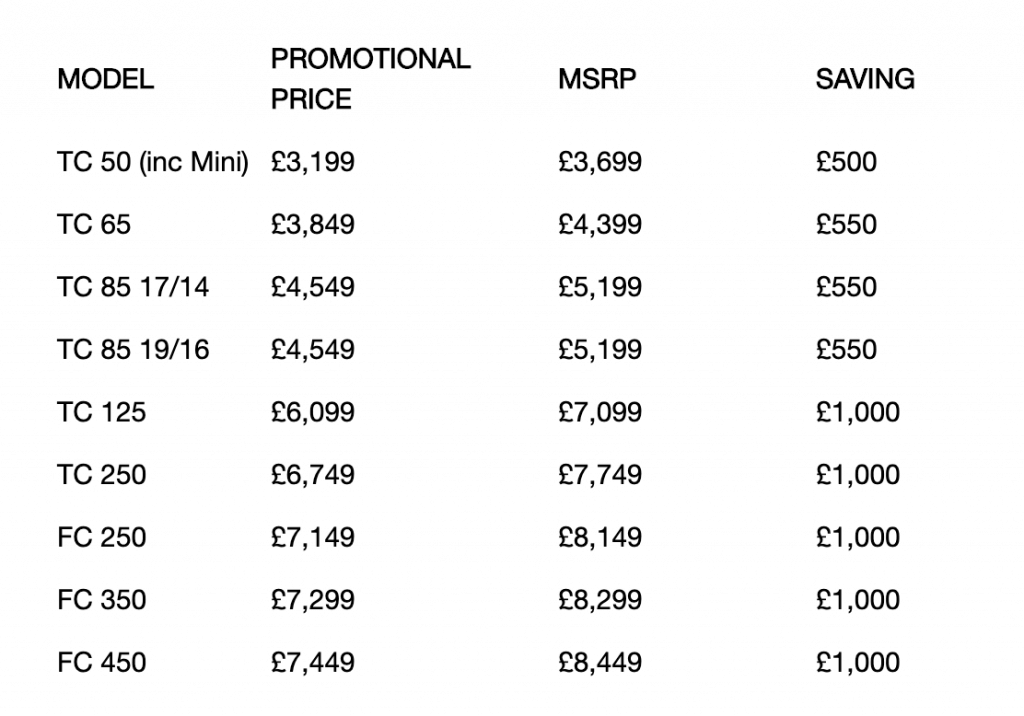Select the TC 65 model name
The width and height of the screenshot is (1024, 716).
(x=94, y=224)
